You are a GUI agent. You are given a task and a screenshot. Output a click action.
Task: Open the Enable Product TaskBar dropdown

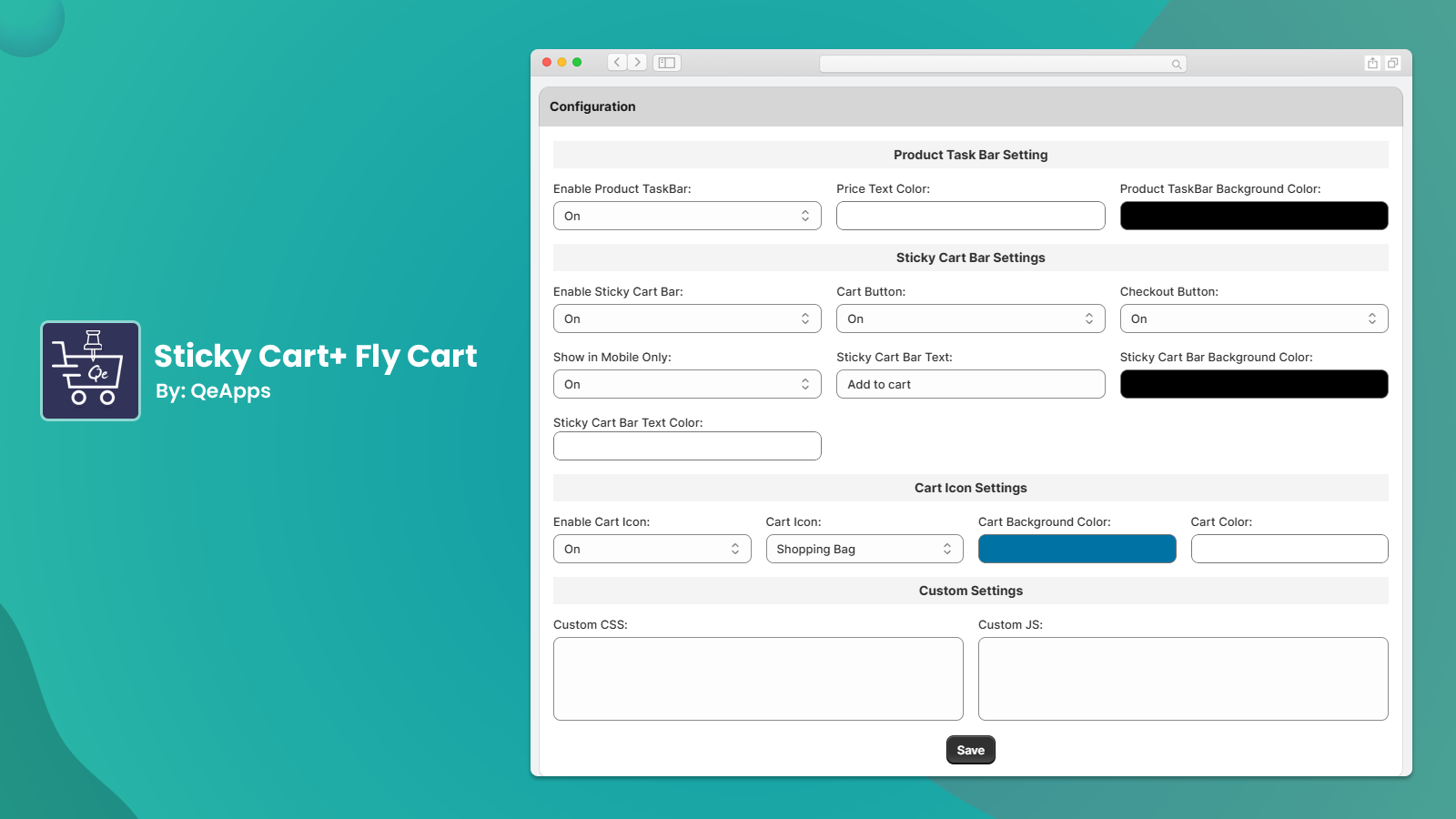tap(687, 216)
